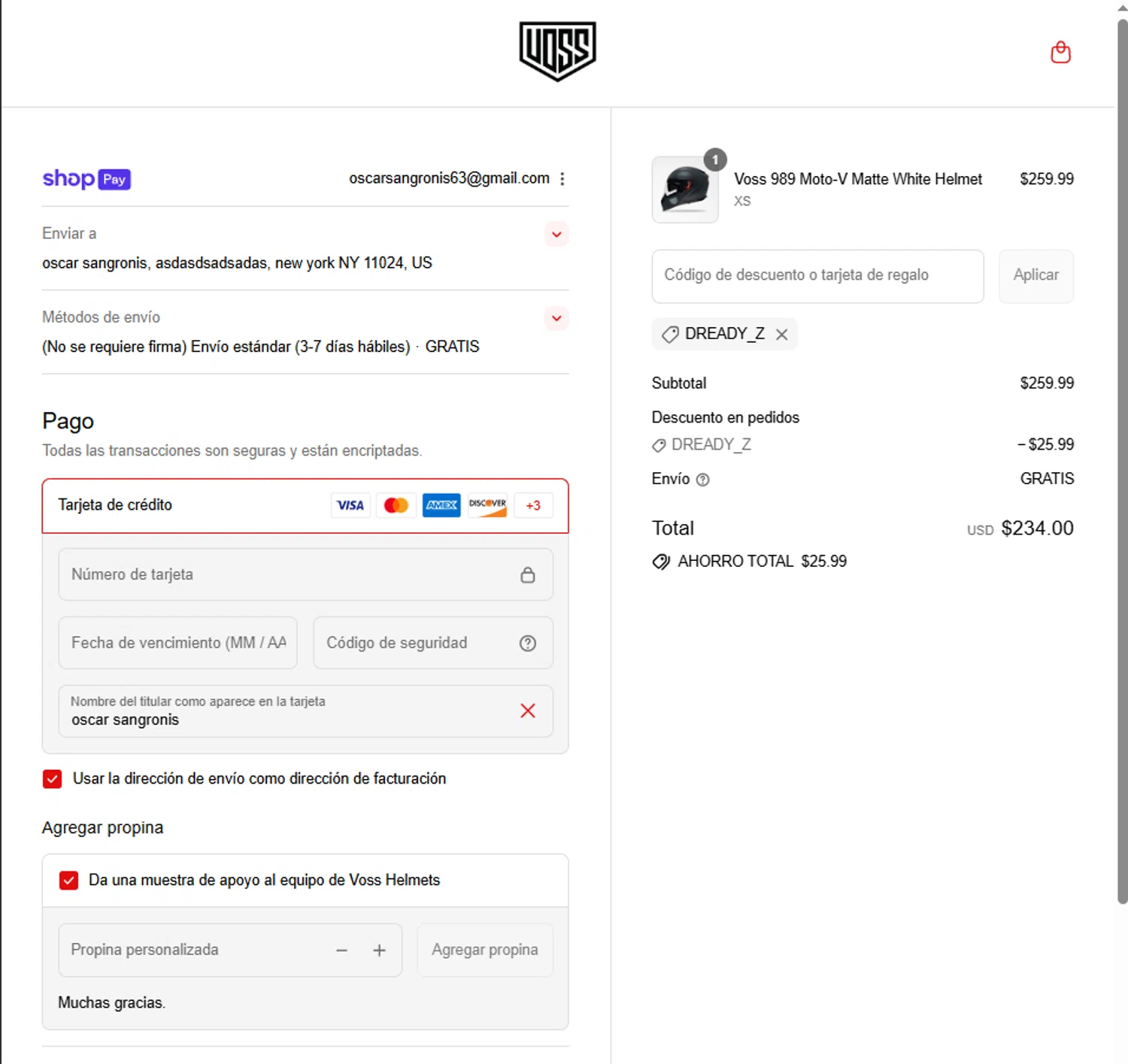
Task: Click the Shop Pay logo
Action: (x=86, y=179)
